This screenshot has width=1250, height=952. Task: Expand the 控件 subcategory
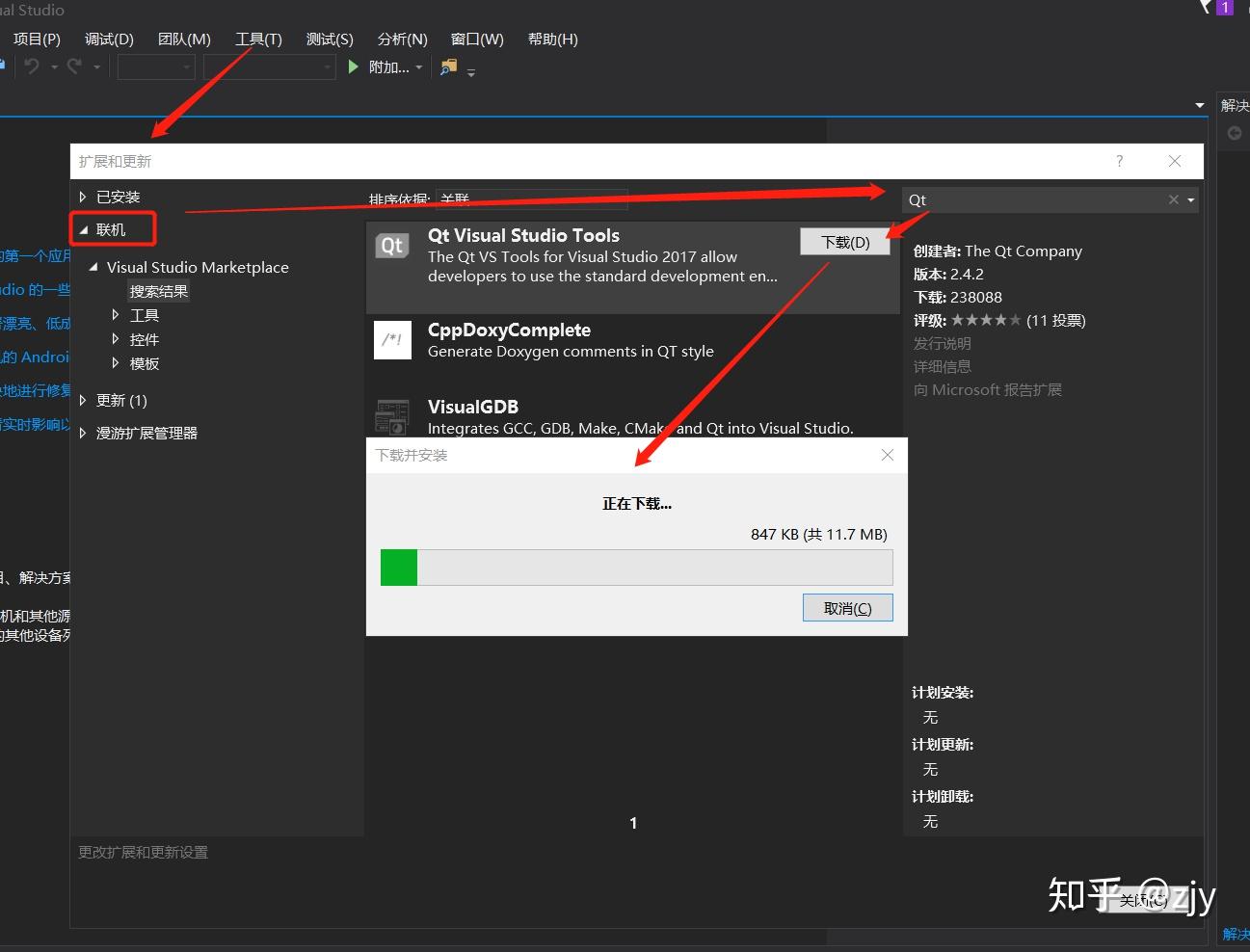coord(116,339)
